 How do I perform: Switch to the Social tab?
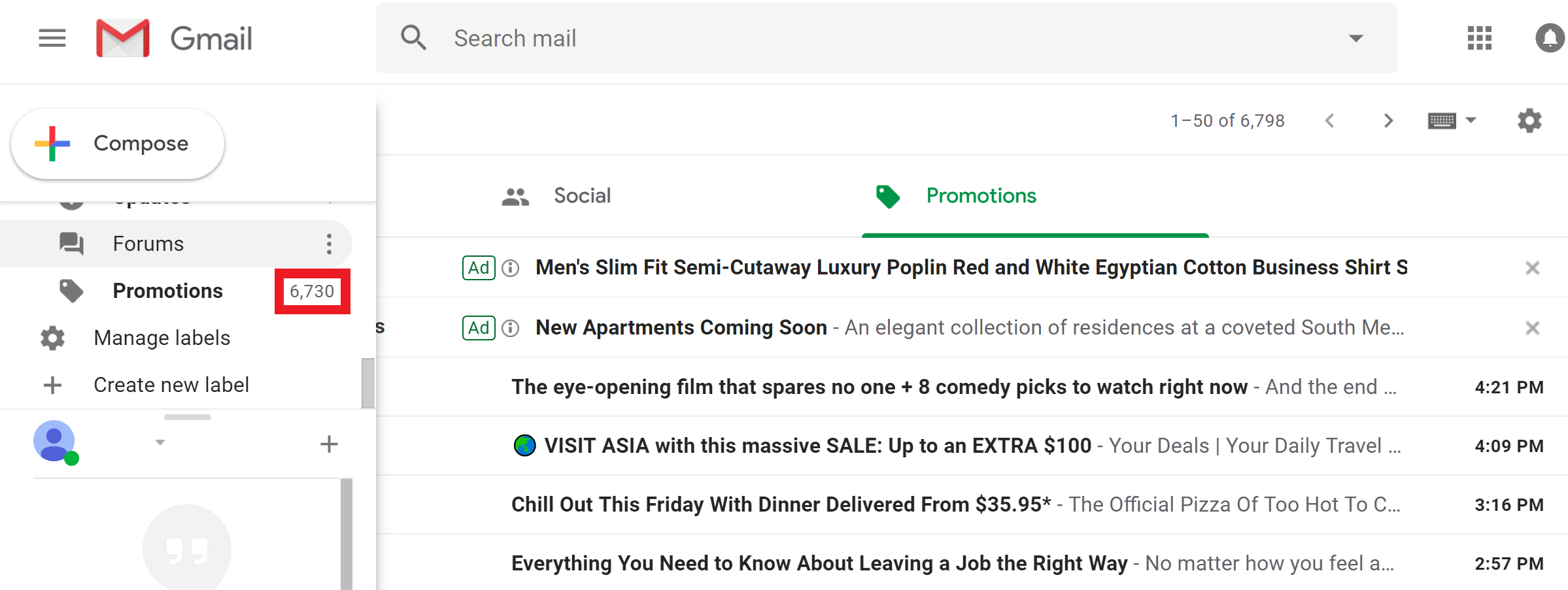[x=581, y=195]
